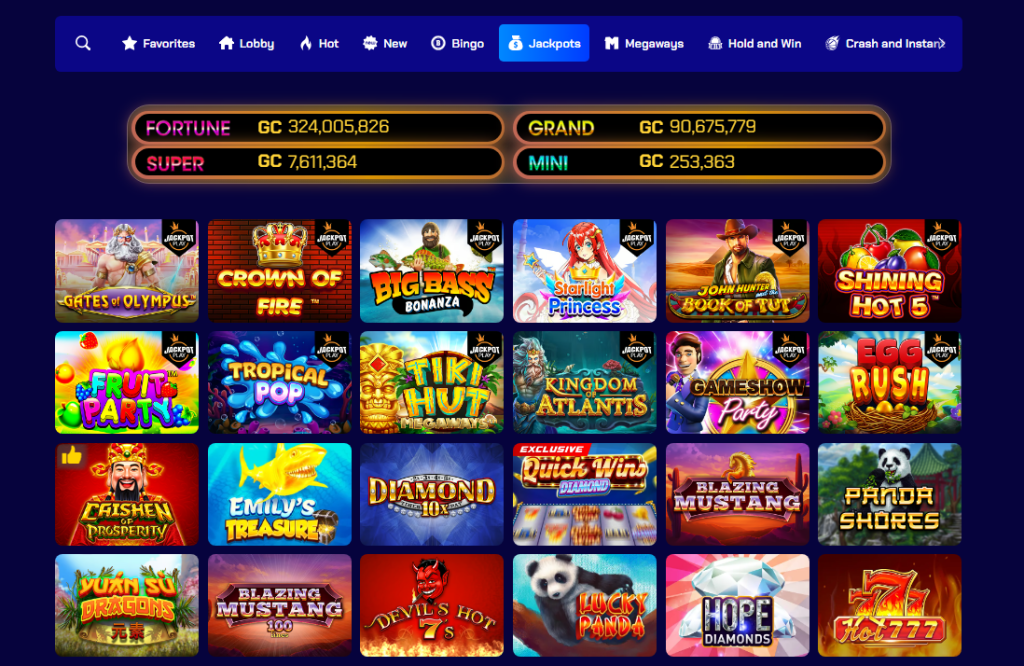This screenshot has height=666, width=1024.
Task: Switch to Hold and Win tab
Action: 755,44
